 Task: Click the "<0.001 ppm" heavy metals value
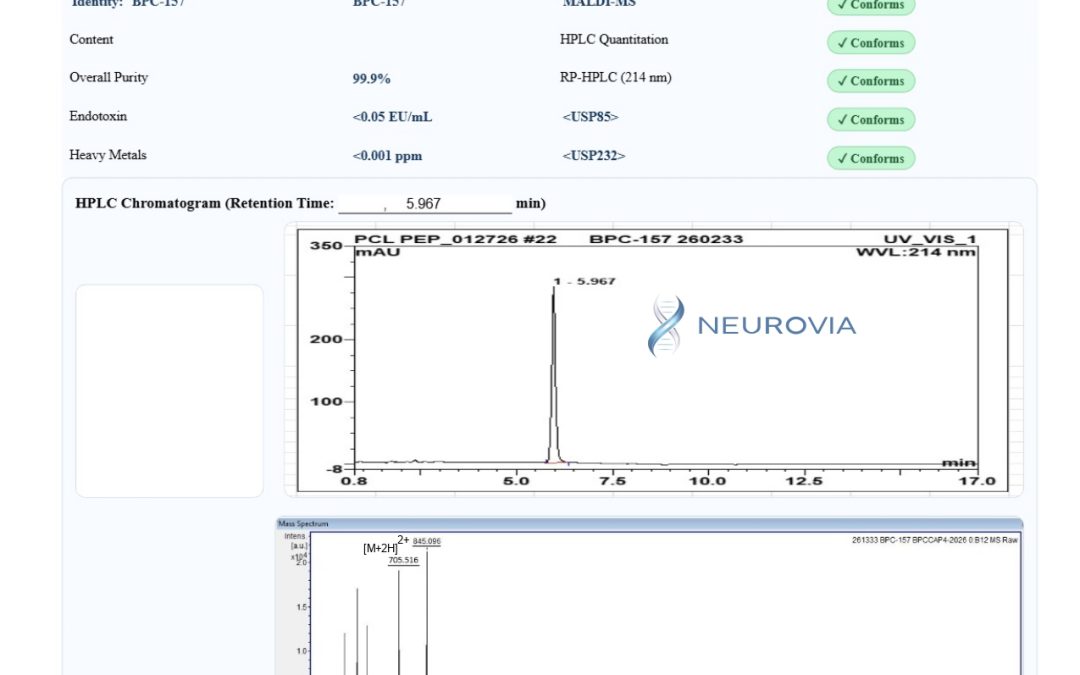[387, 156]
